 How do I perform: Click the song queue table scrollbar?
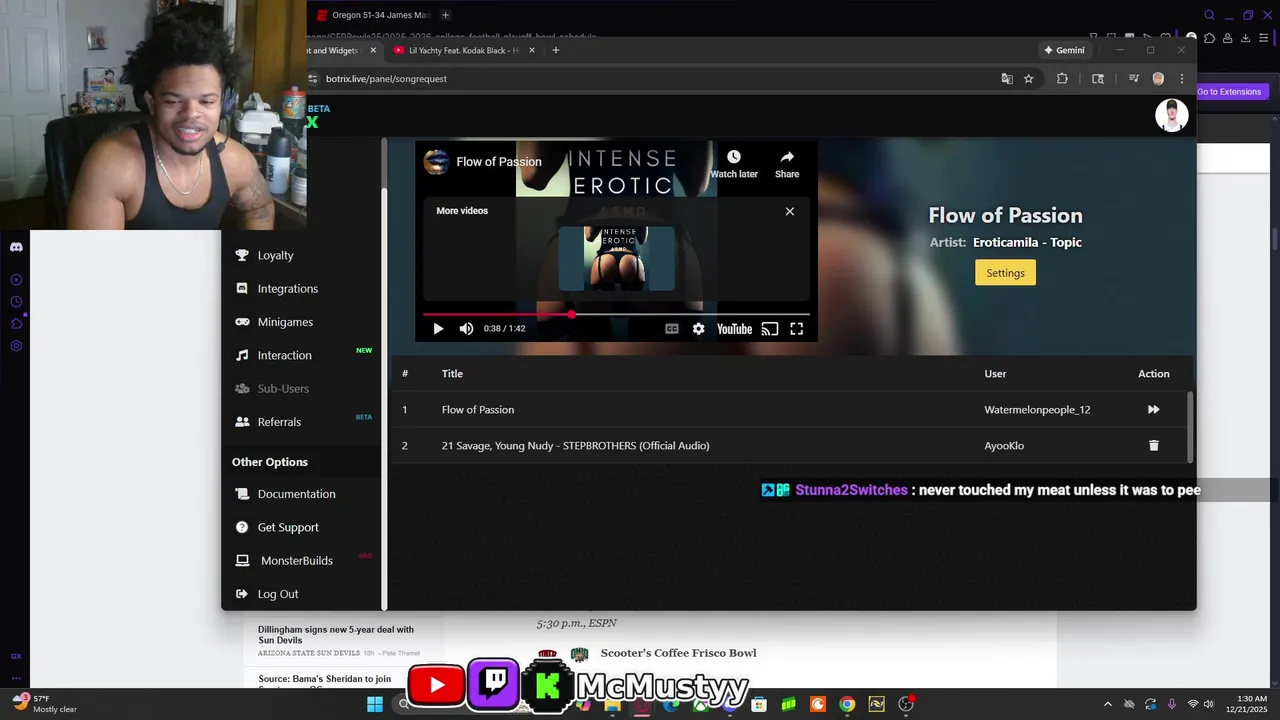point(1189,427)
